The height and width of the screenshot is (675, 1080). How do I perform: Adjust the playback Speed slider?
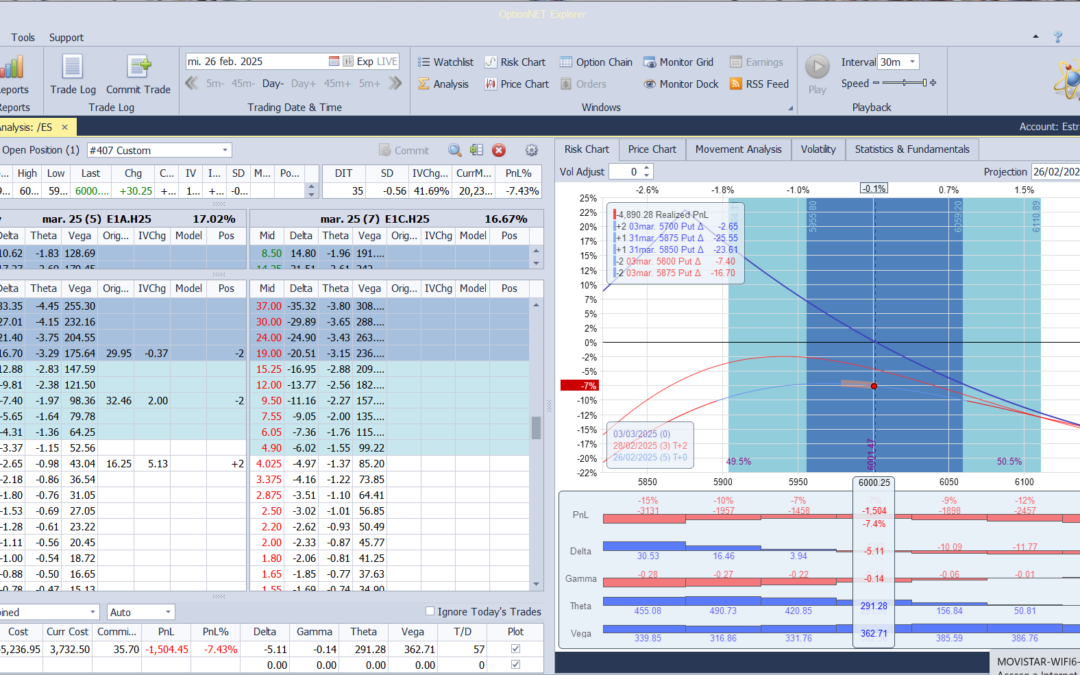tap(904, 83)
